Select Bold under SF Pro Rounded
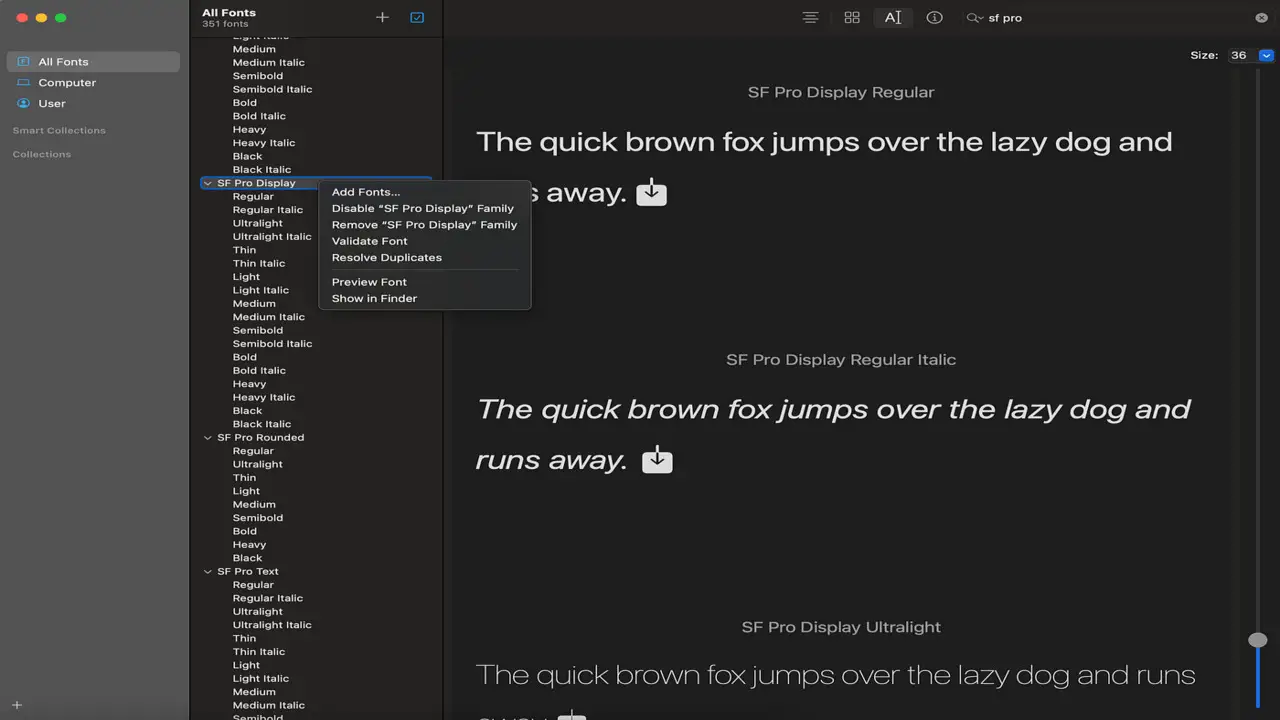1280x720 pixels. tap(245, 531)
